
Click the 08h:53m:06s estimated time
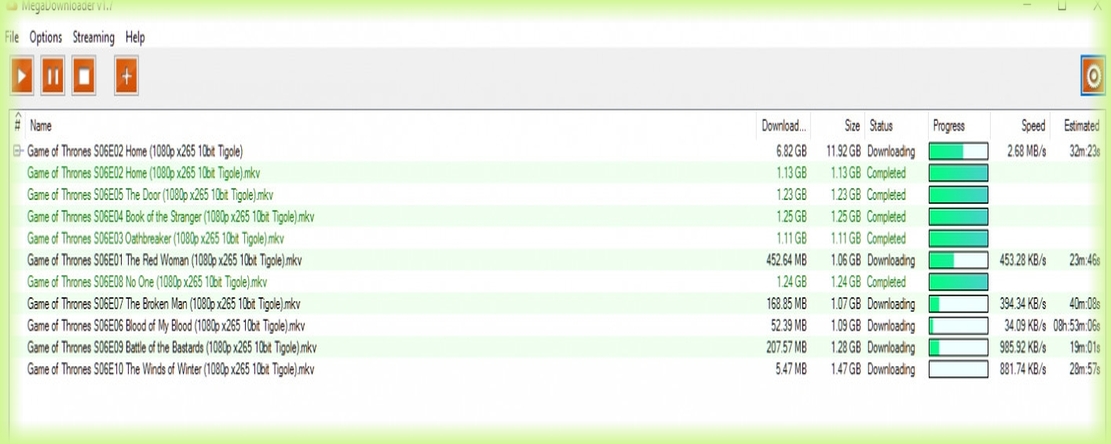tap(1077, 326)
